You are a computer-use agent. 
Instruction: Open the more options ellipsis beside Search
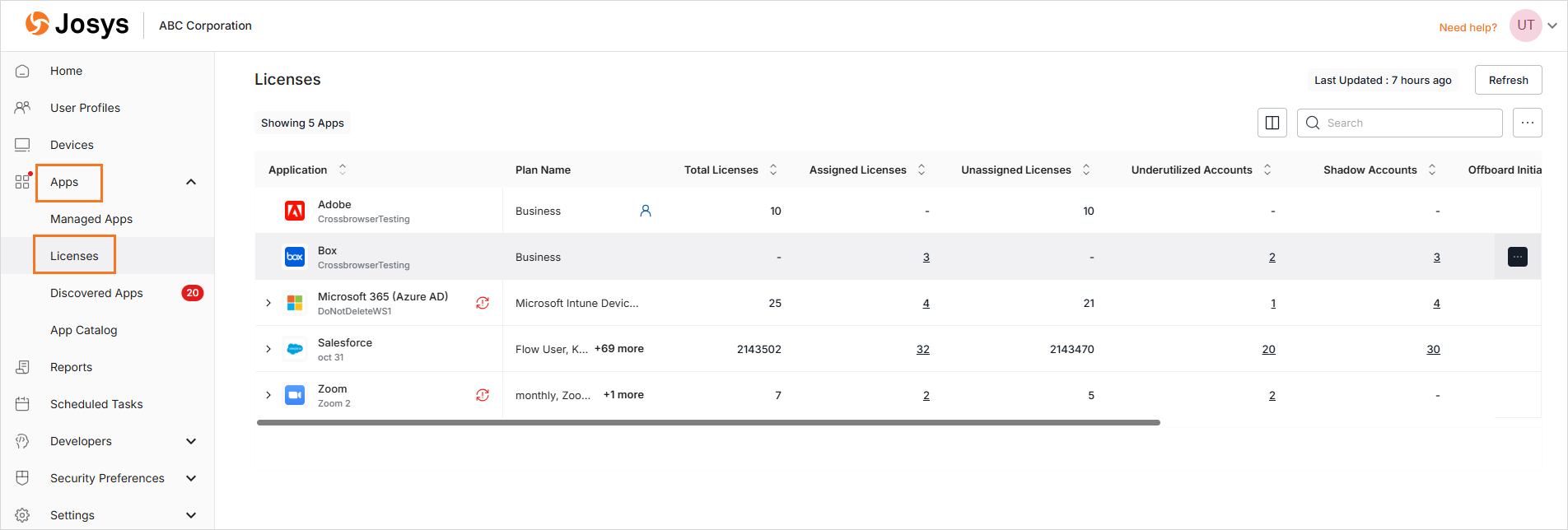tap(1528, 123)
